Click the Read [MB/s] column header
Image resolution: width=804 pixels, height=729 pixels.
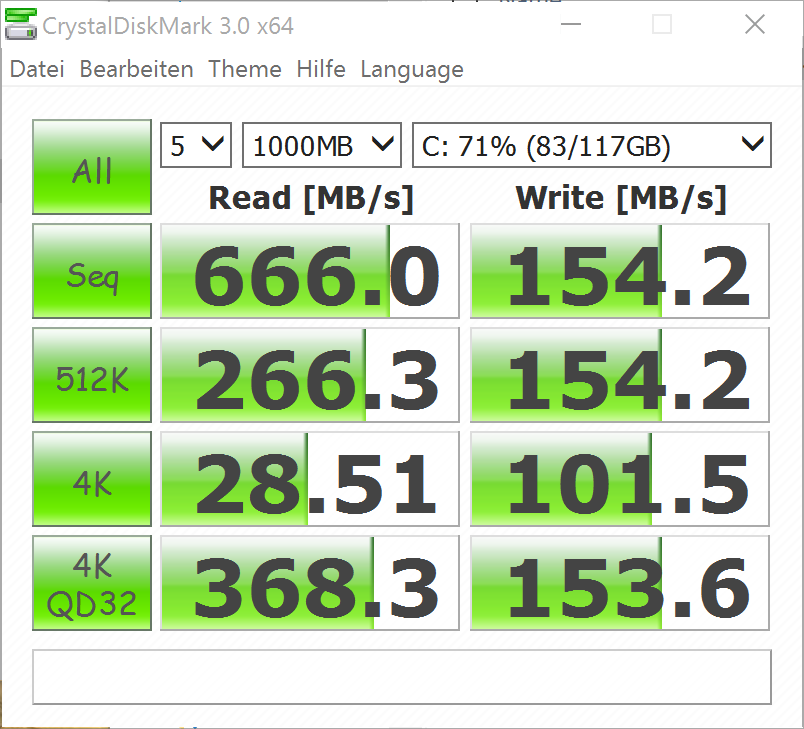click(x=311, y=198)
